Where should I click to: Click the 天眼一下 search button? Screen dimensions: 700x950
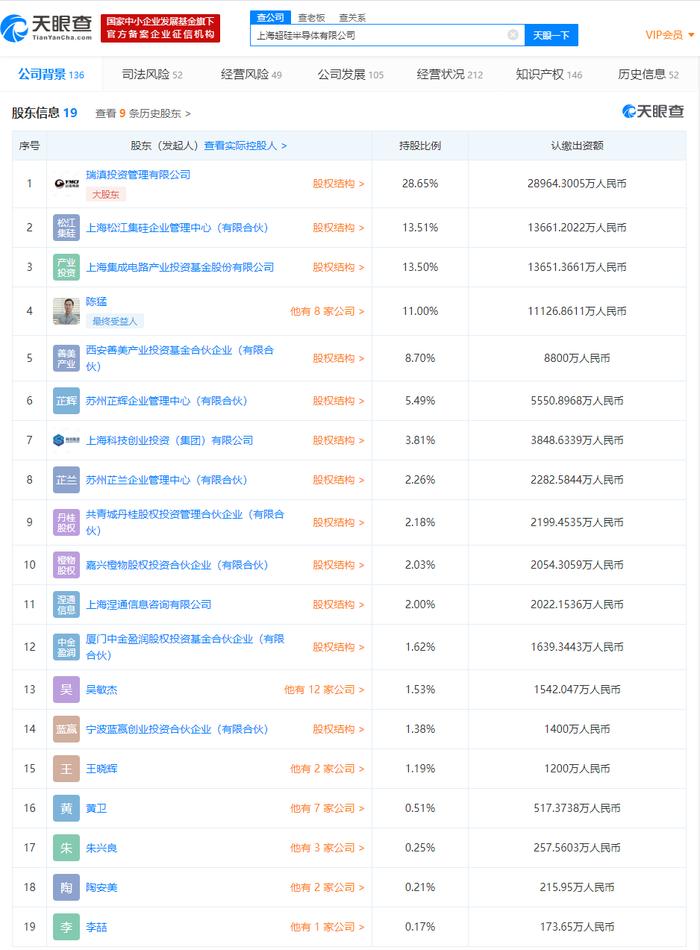tap(551, 35)
